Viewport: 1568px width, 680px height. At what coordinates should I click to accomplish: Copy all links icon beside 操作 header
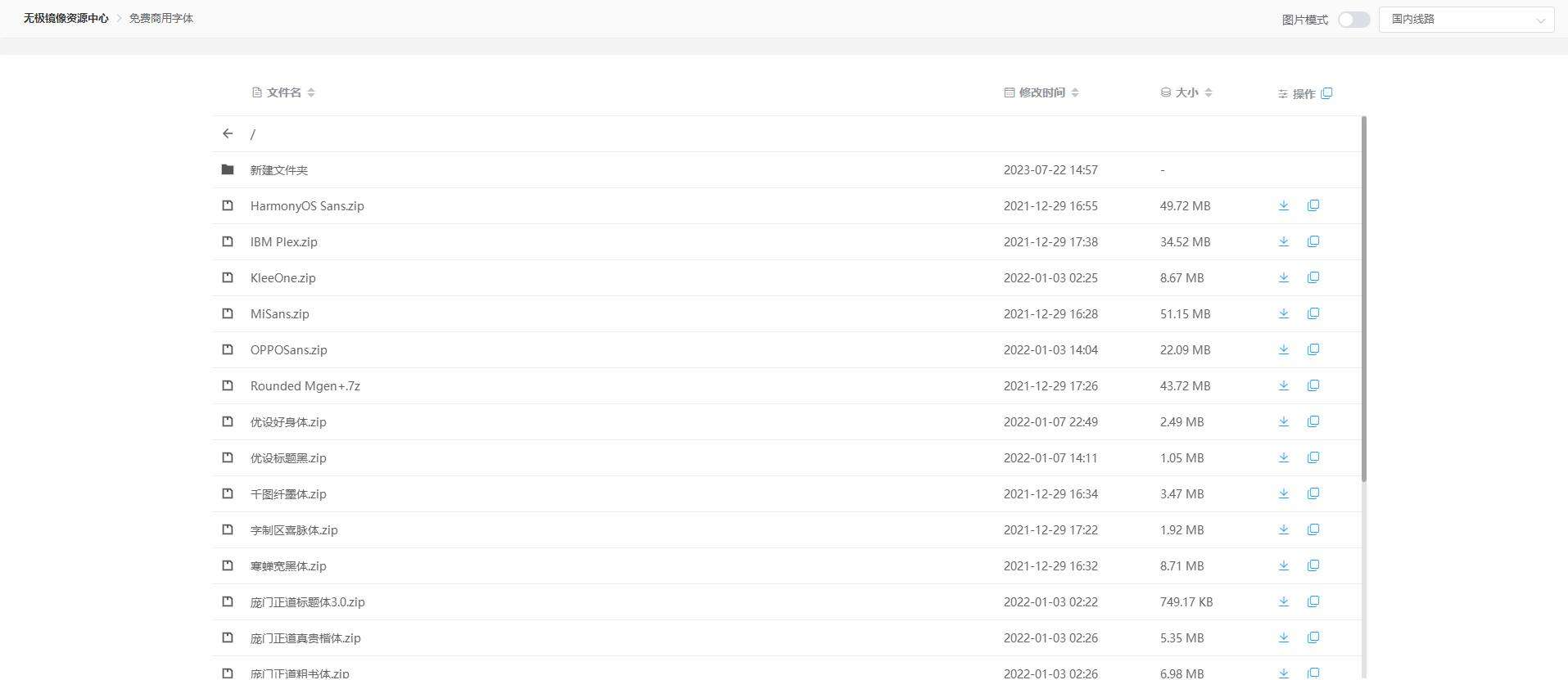[x=1326, y=93]
